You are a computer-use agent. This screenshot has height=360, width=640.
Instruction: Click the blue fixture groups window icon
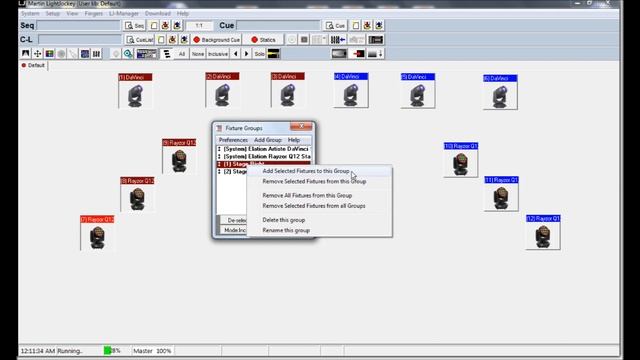pyautogui.click(x=147, y=53)
